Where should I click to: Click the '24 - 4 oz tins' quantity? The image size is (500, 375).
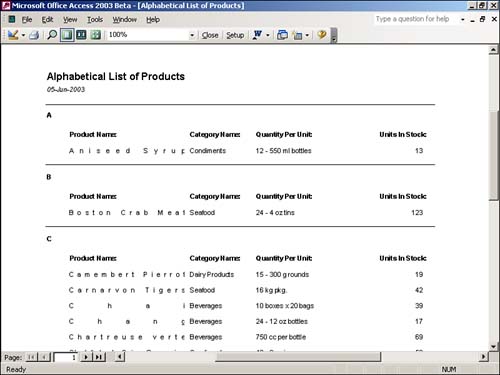point(275,213)
